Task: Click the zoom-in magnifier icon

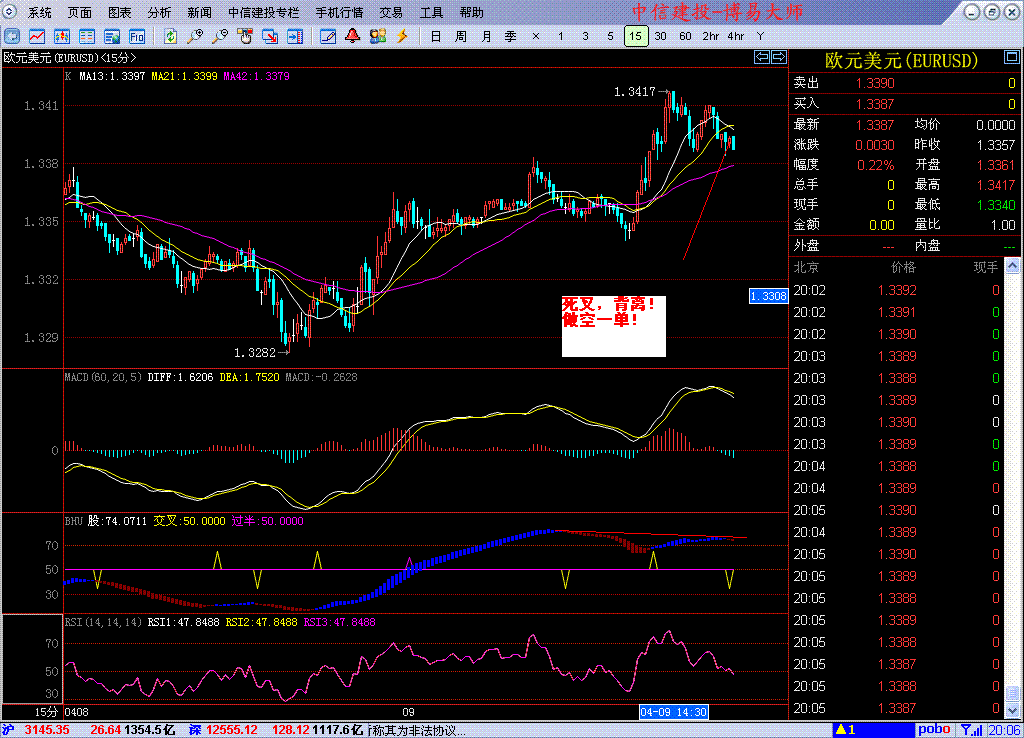Action: point(195,37)
